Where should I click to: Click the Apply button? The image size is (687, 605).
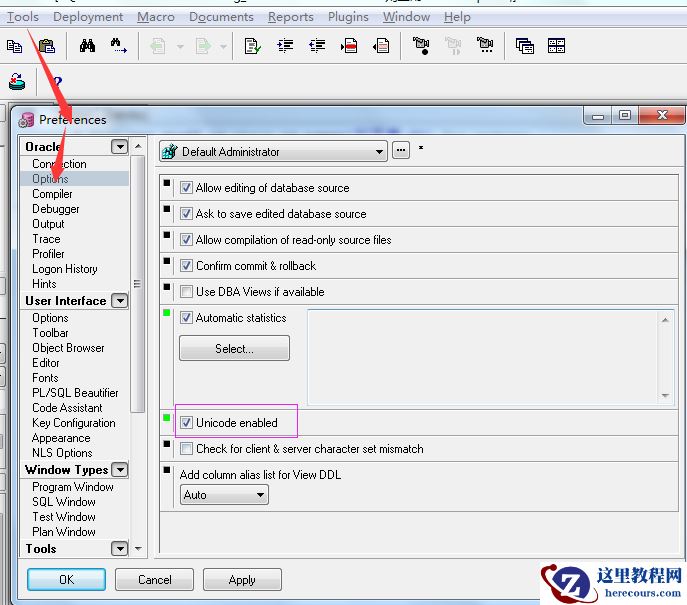point(242,580)
